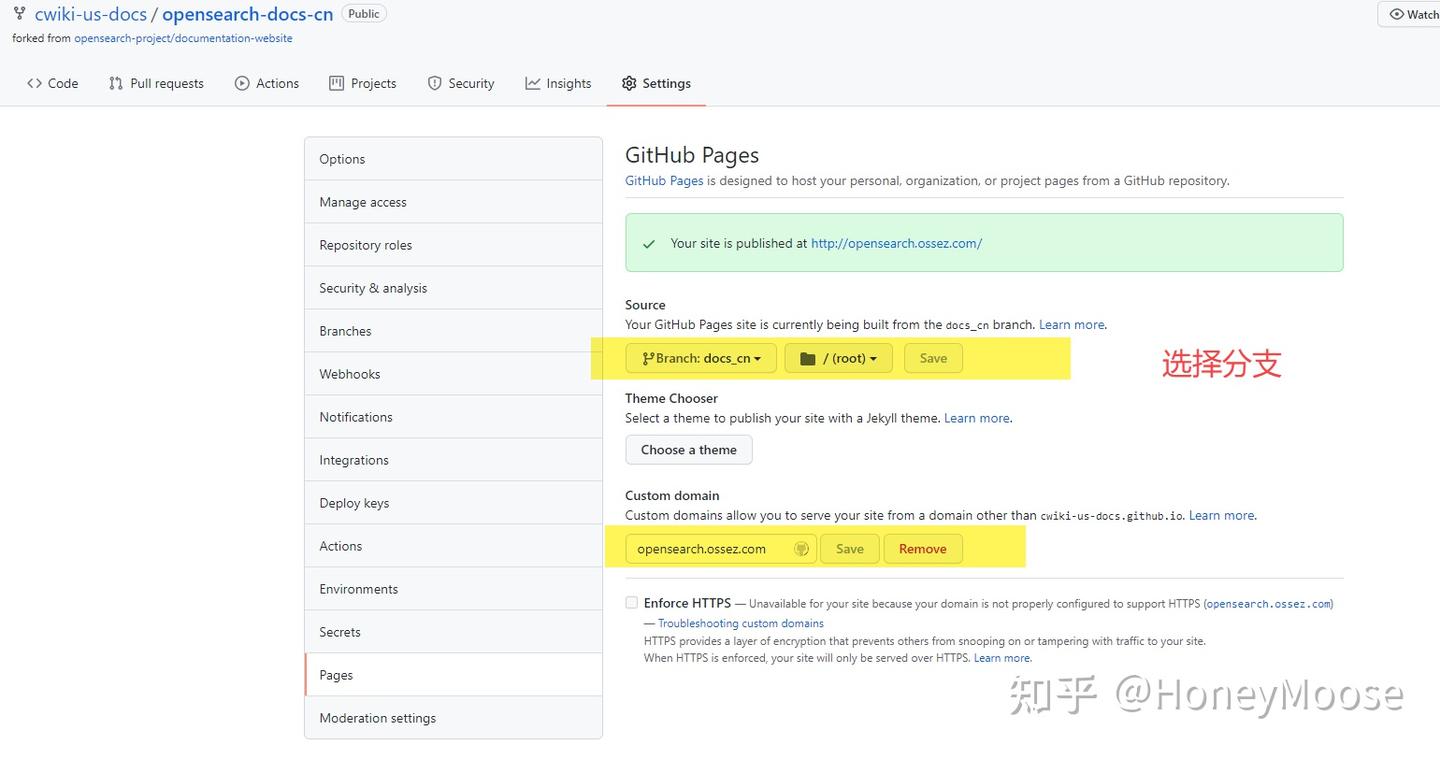Open the opensearch-docs-cn repository link
1440x759 pixels.
click(247, 14)
